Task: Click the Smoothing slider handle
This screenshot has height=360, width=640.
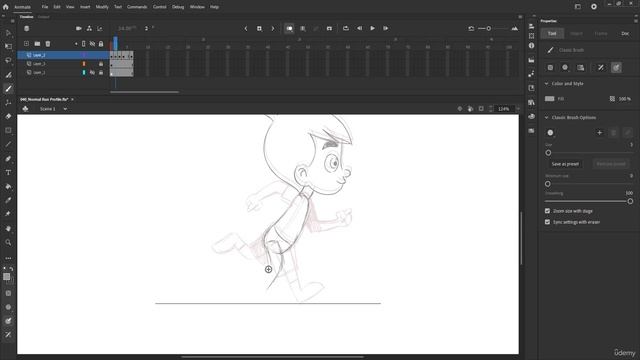Action: click(x=630, y=201)
